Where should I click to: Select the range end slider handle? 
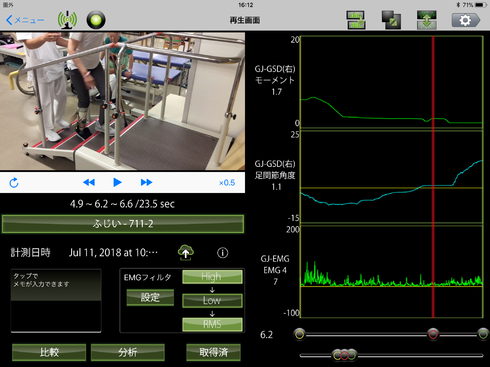tap(483, 334)
